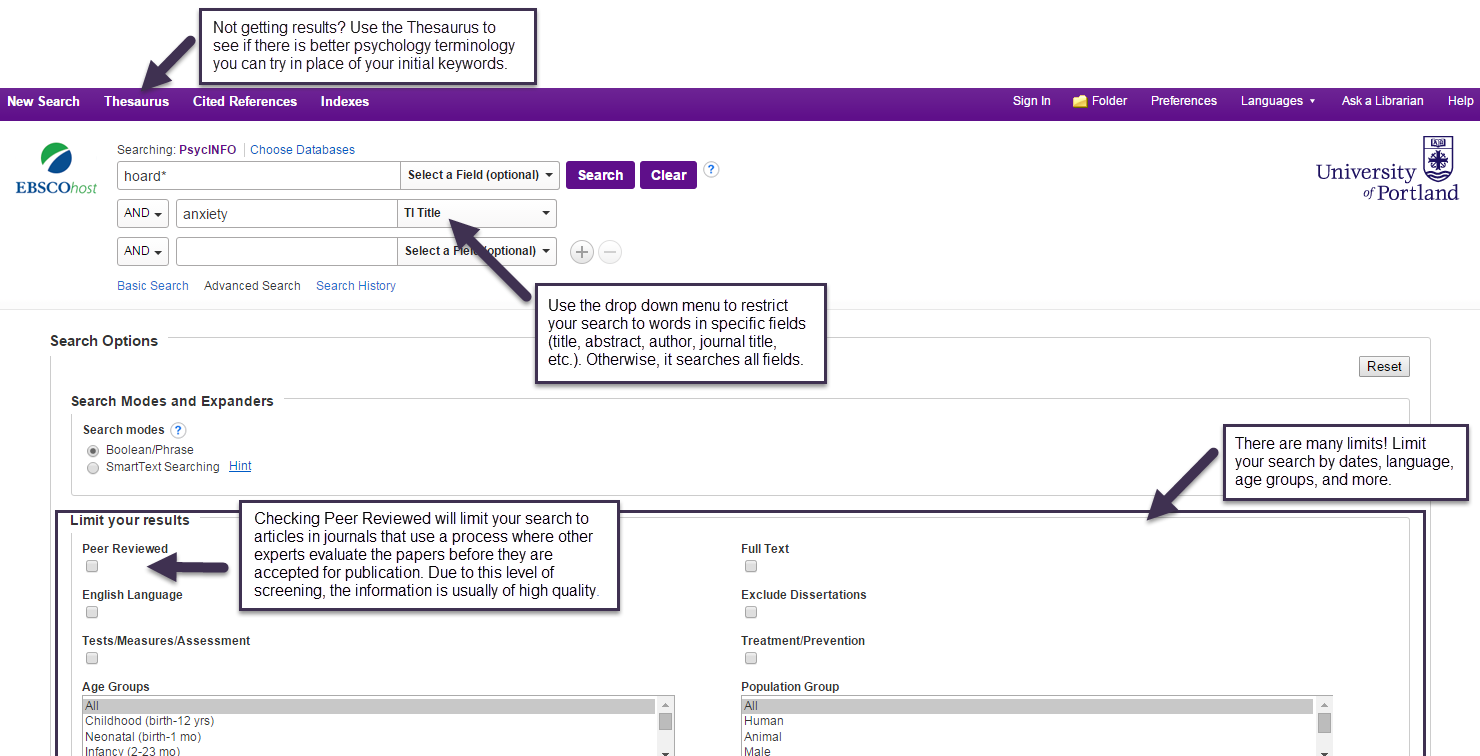1480x756 pixels.
Task: Open the Thesaurus menu item
Action: [136, 101]
